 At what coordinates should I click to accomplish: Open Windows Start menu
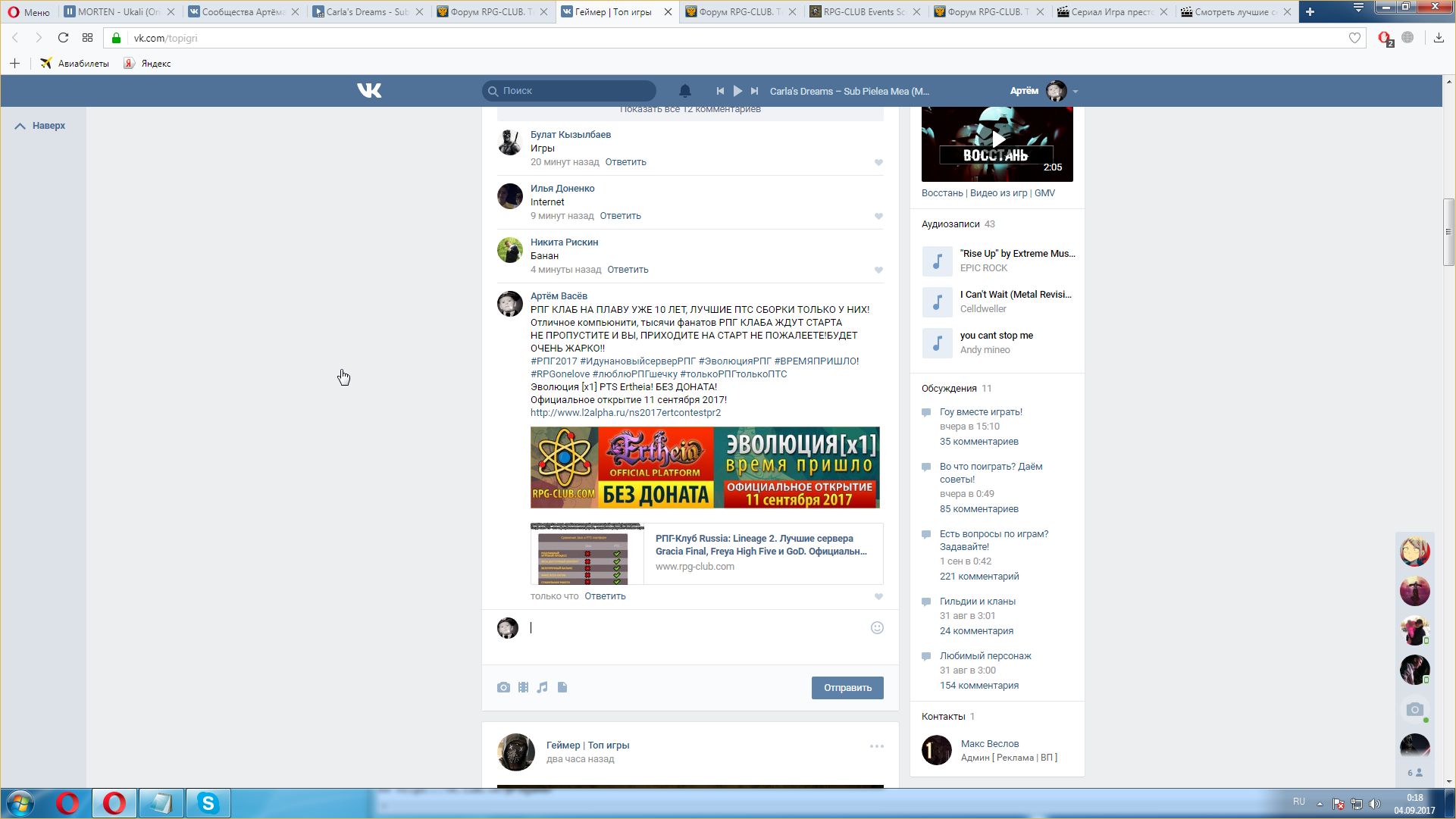pyautogui.click(x=20, y=803)
